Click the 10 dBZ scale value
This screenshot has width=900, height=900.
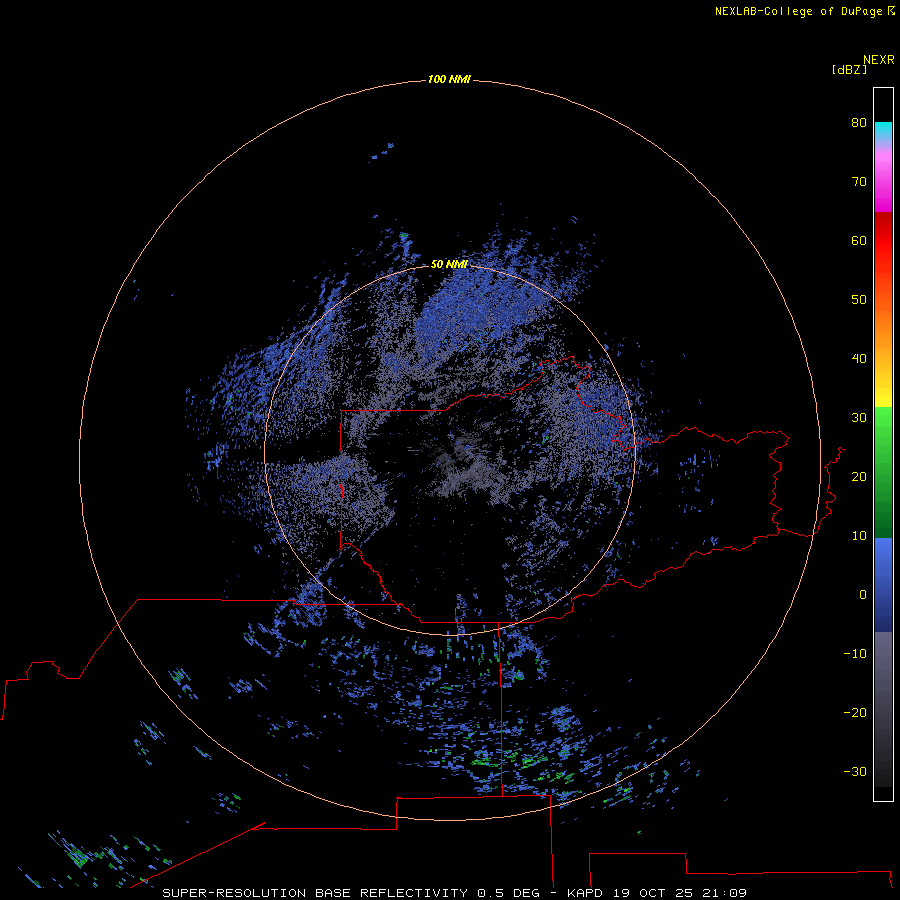859,536
